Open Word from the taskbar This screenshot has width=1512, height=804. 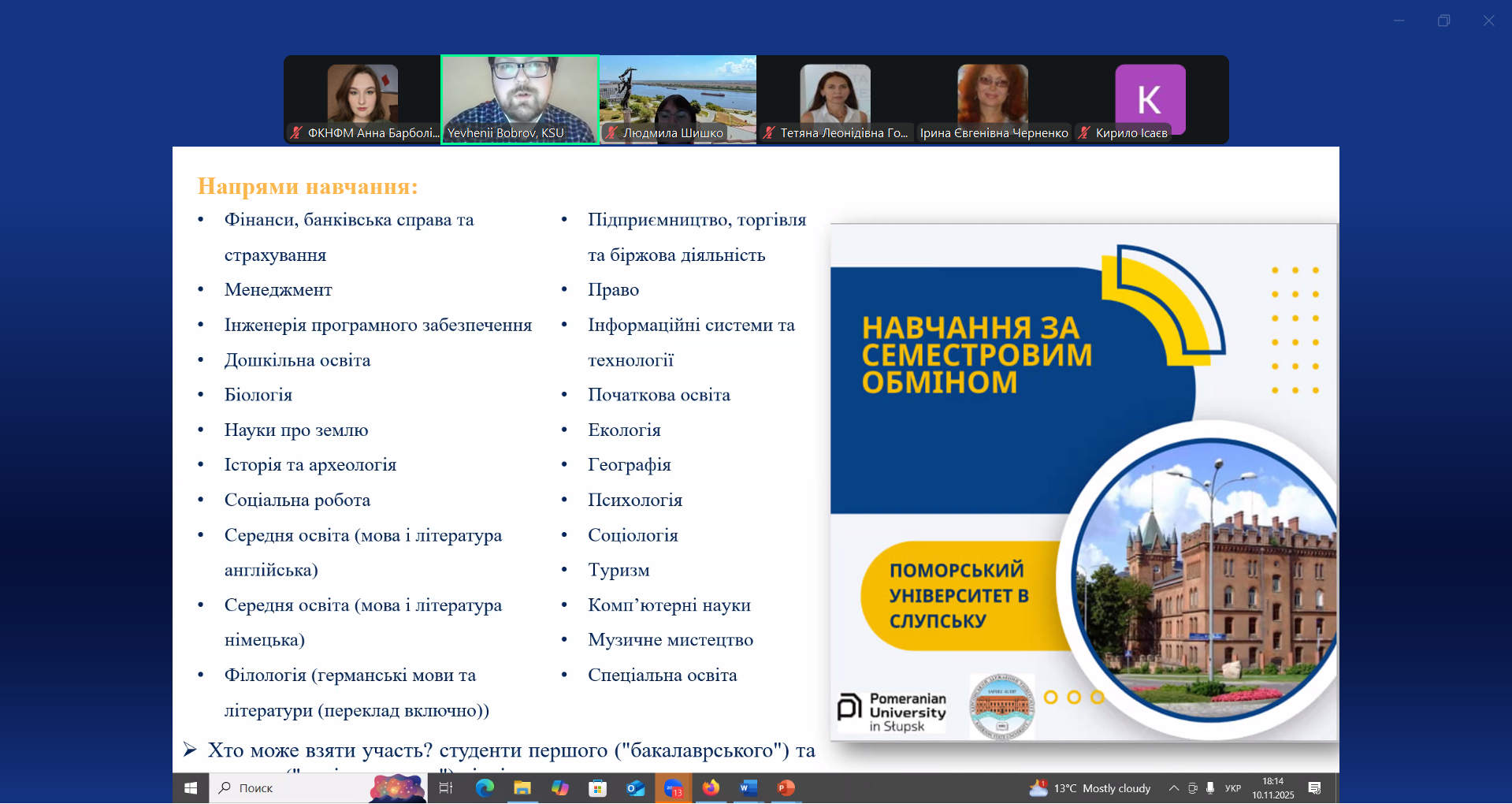pos(746,787)
